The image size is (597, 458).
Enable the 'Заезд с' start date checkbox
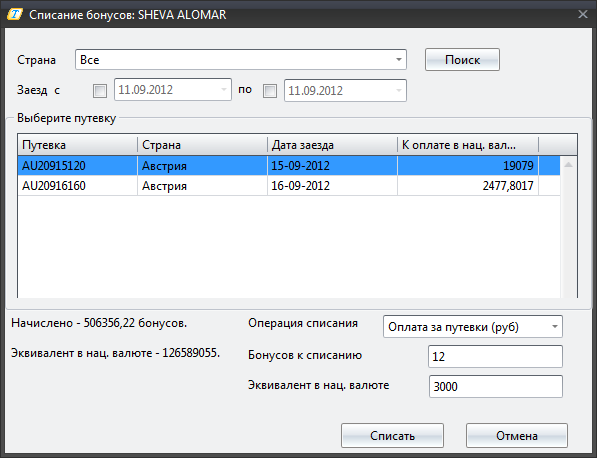tap(100, 91)
